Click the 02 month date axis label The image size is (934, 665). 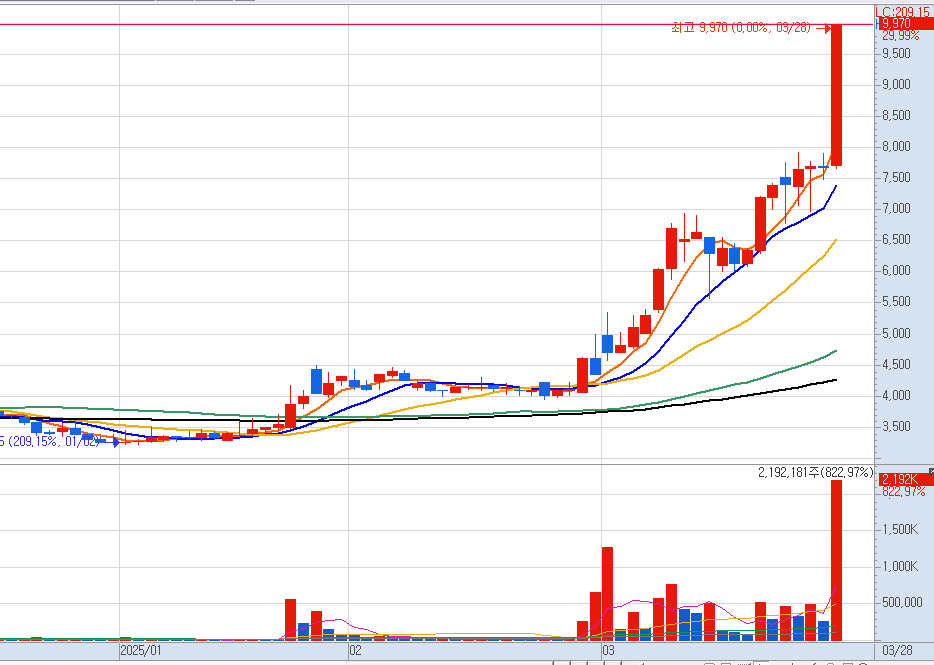tap(355, 650)
